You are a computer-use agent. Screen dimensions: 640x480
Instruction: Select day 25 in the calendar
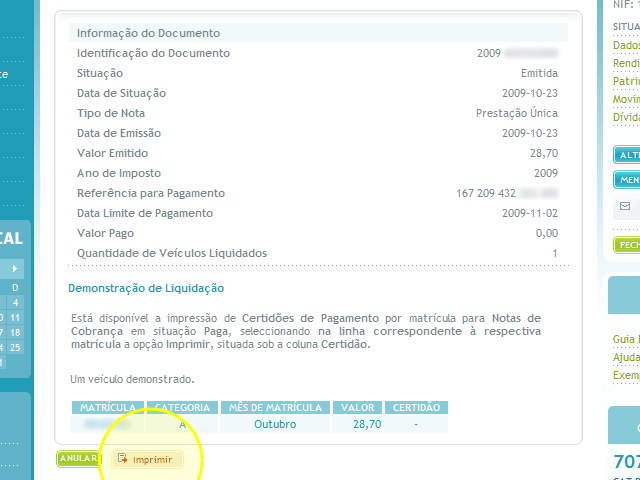(x=15, y=348)
